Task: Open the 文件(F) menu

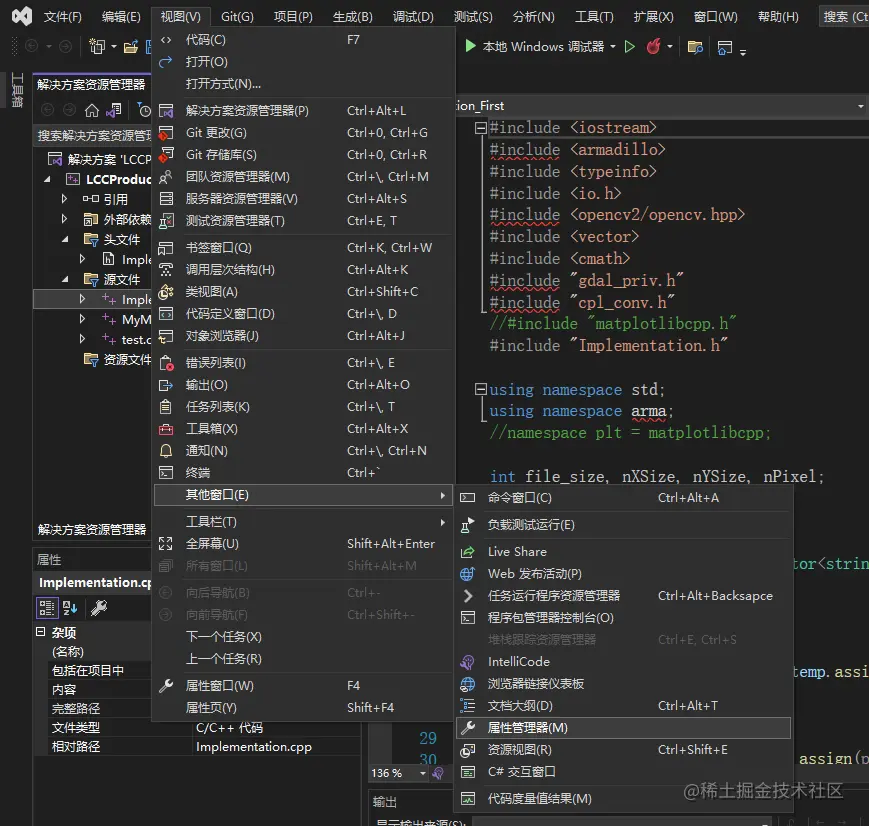Action: [x=63, y=17]
